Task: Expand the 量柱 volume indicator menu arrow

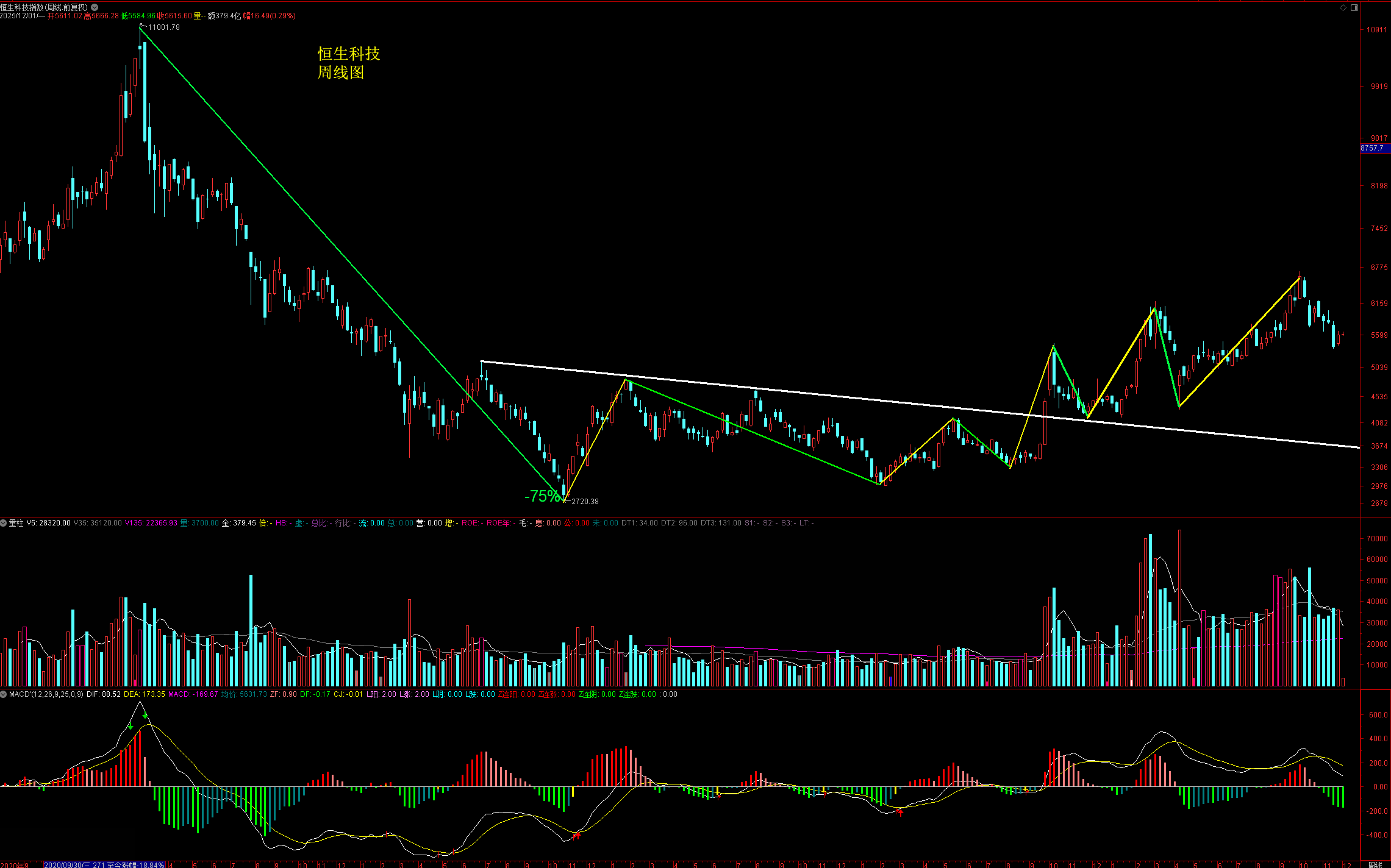Action: [x=4, y=523]
